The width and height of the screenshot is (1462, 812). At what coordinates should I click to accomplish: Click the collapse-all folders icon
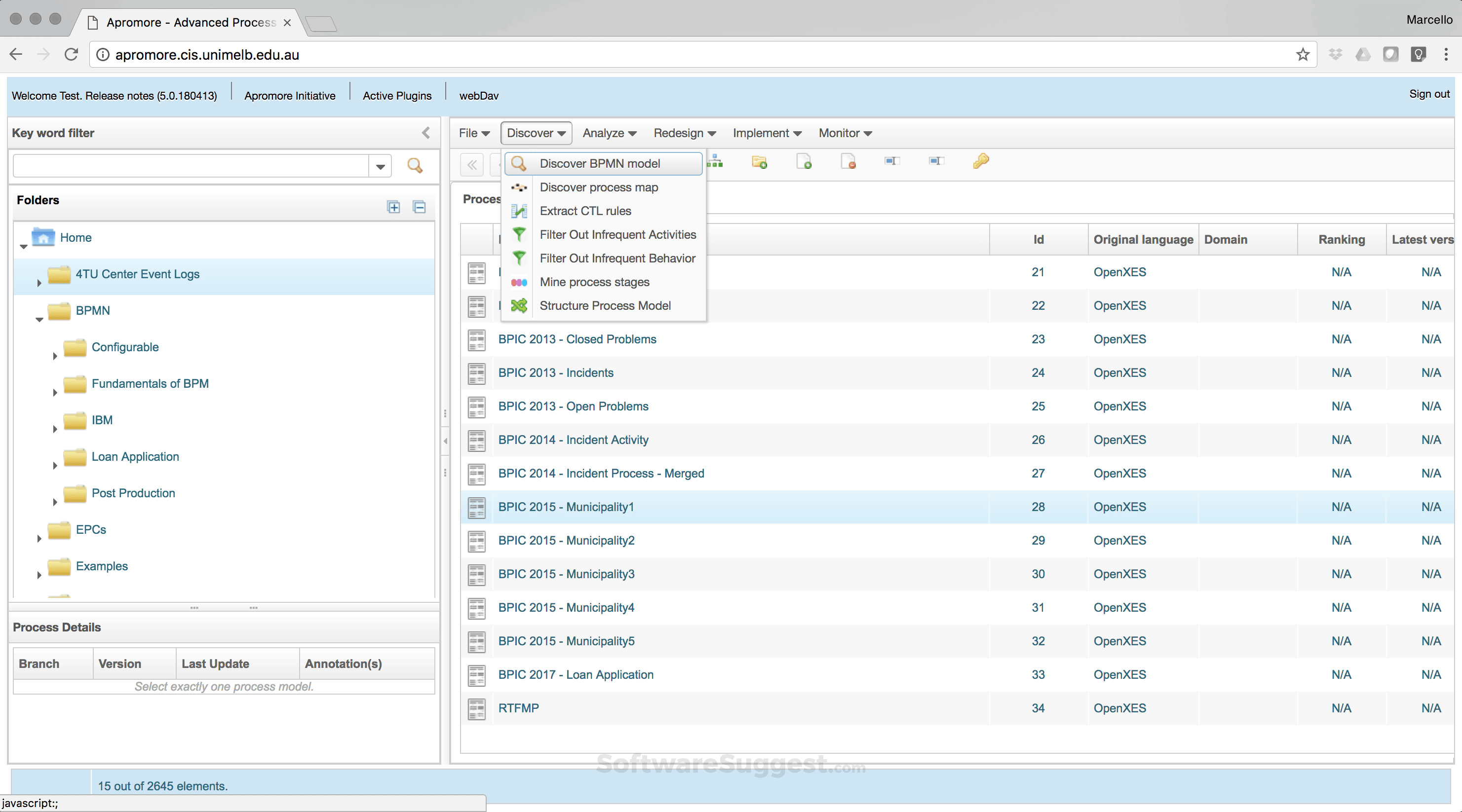(420, 207)
